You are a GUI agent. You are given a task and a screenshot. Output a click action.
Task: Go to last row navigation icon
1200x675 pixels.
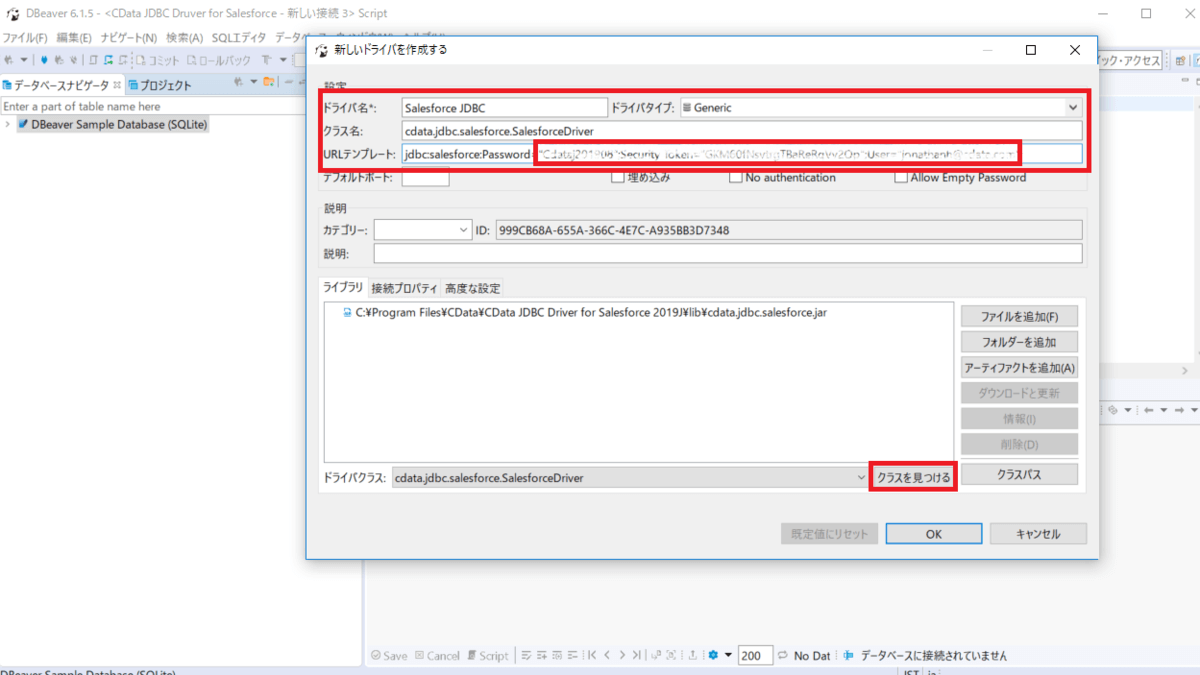(x=637, y=655)
